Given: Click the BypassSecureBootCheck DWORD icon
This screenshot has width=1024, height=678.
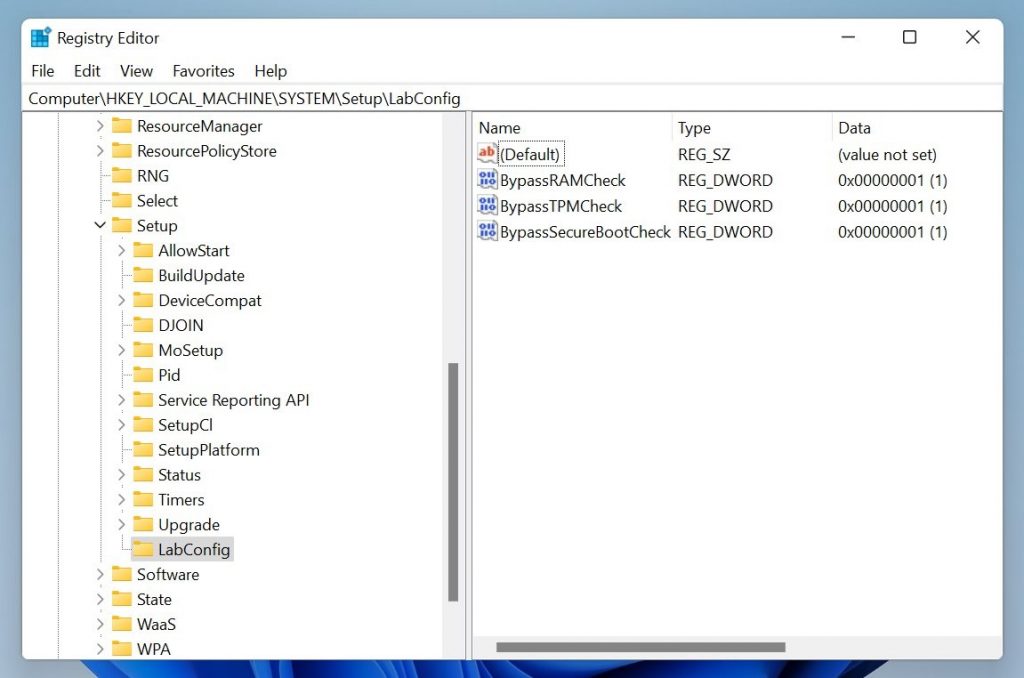Looking at the screenshot, I should pos(488,232).
